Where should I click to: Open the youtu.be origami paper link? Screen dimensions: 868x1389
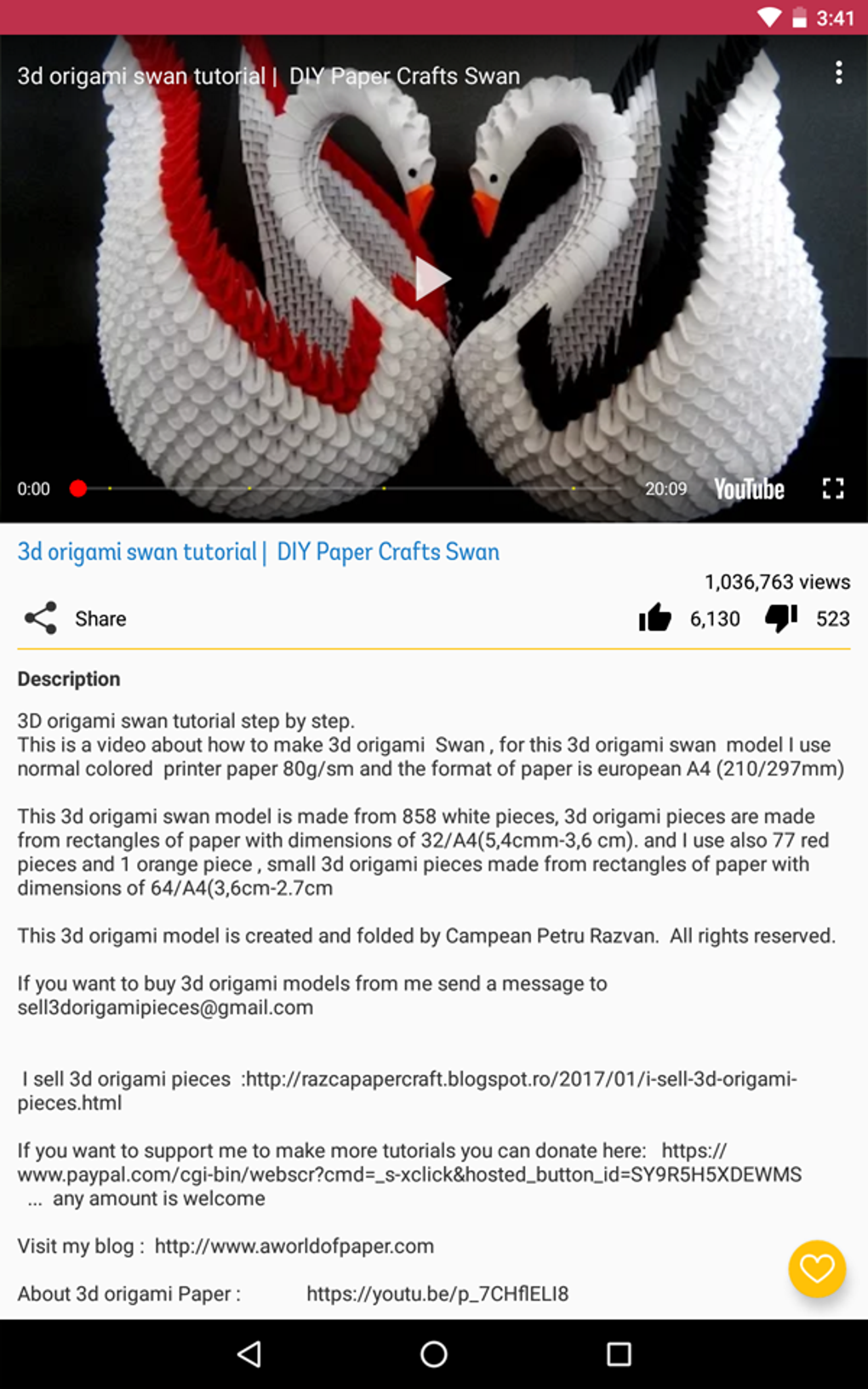coord(437,1294)
